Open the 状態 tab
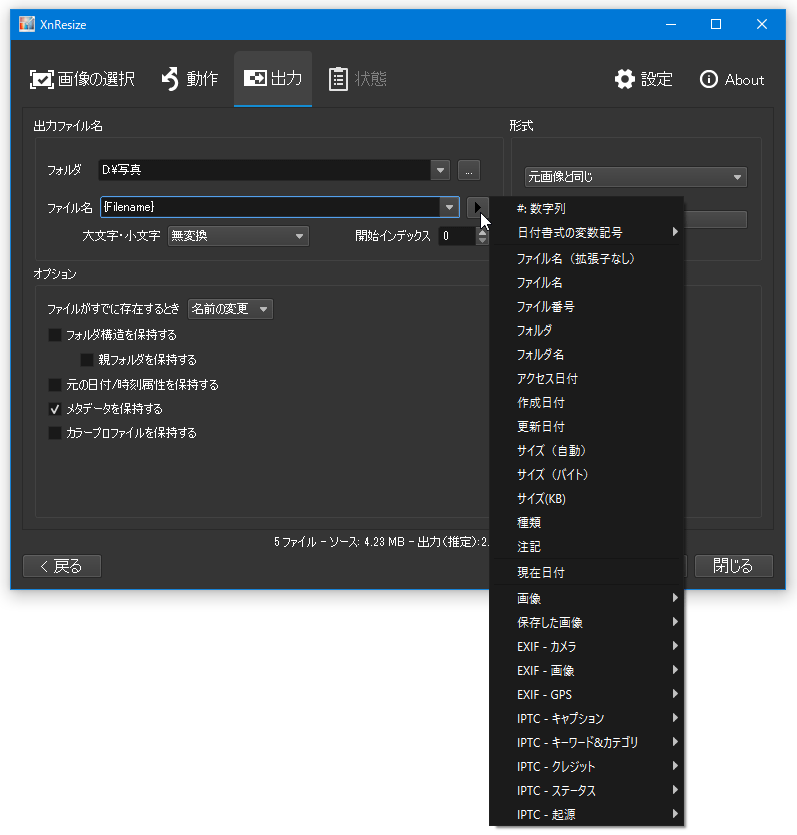797x835 pixels. pyautogui.click(x=357, y=79)
